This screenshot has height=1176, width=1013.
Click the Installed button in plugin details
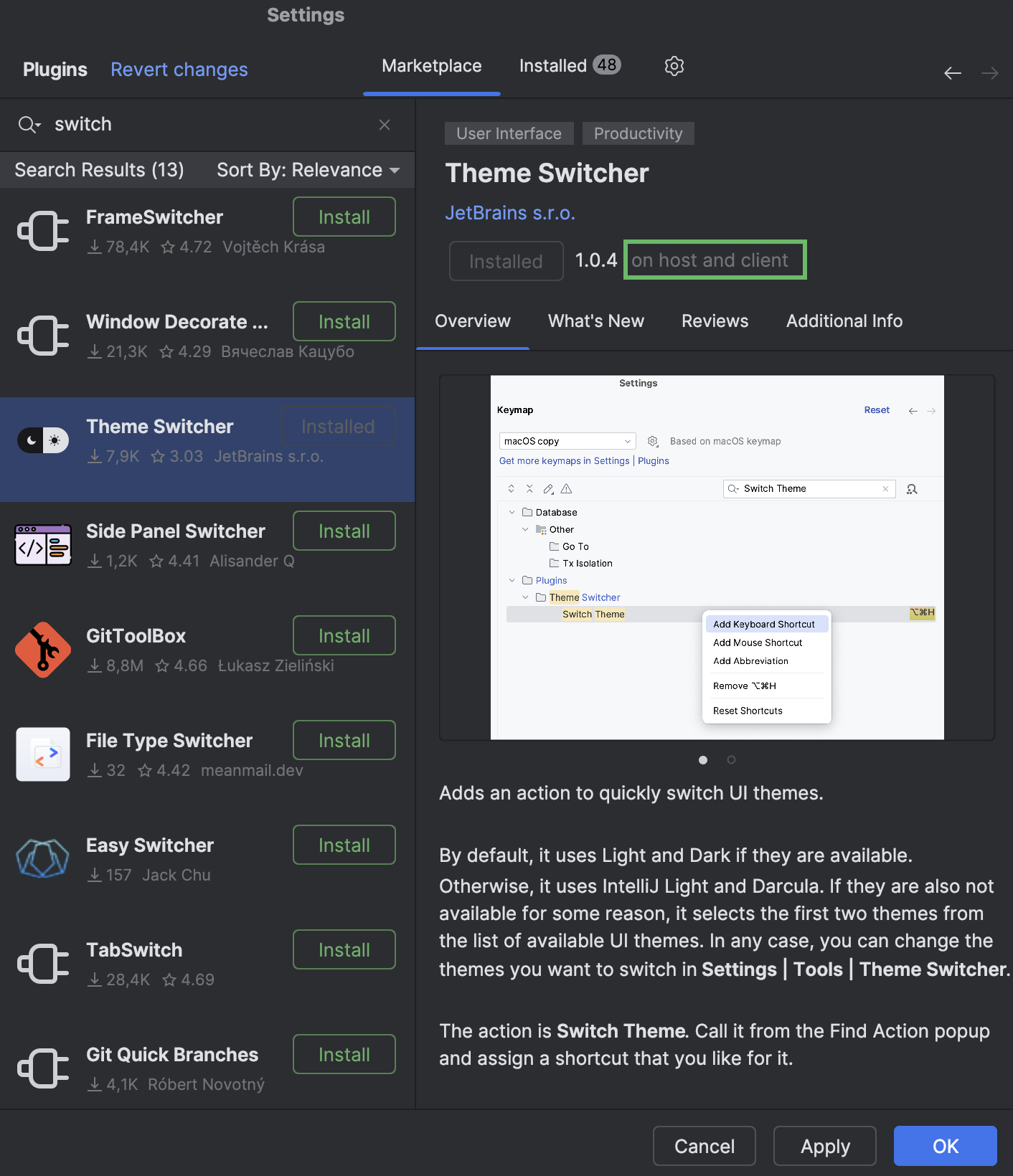[506, 261]
